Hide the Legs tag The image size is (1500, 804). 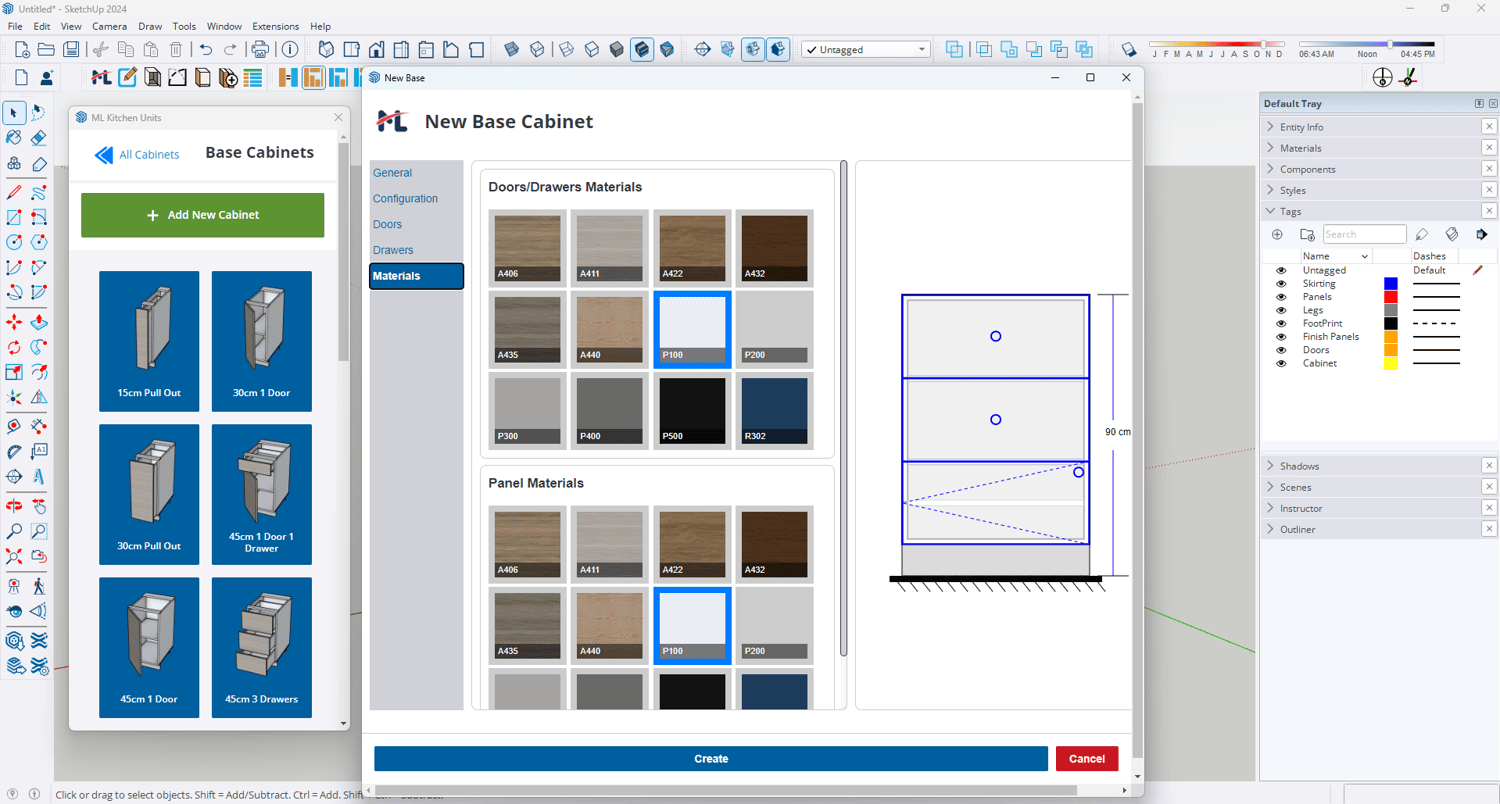(x=1281, y=310)
